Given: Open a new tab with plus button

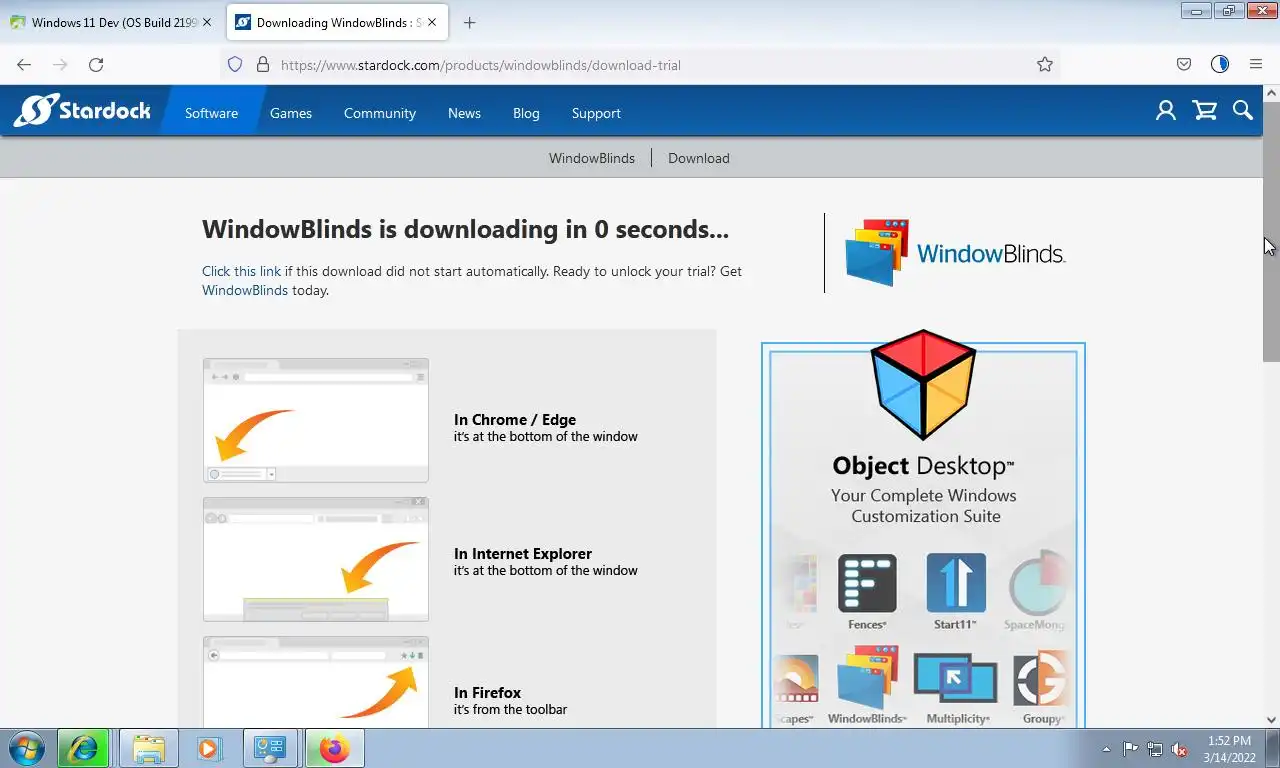Looking at the screenshot, I should [x=470, y=22].
